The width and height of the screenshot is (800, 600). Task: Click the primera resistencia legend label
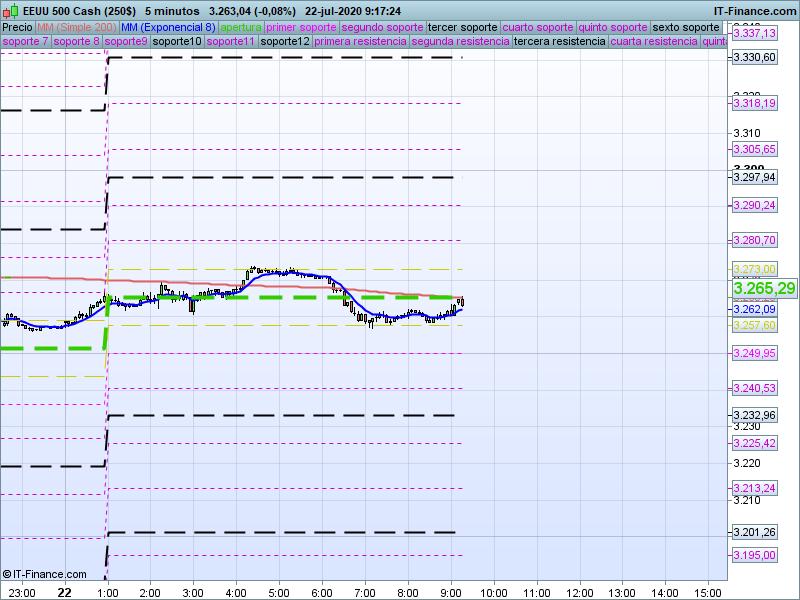[x=359, y=42]
